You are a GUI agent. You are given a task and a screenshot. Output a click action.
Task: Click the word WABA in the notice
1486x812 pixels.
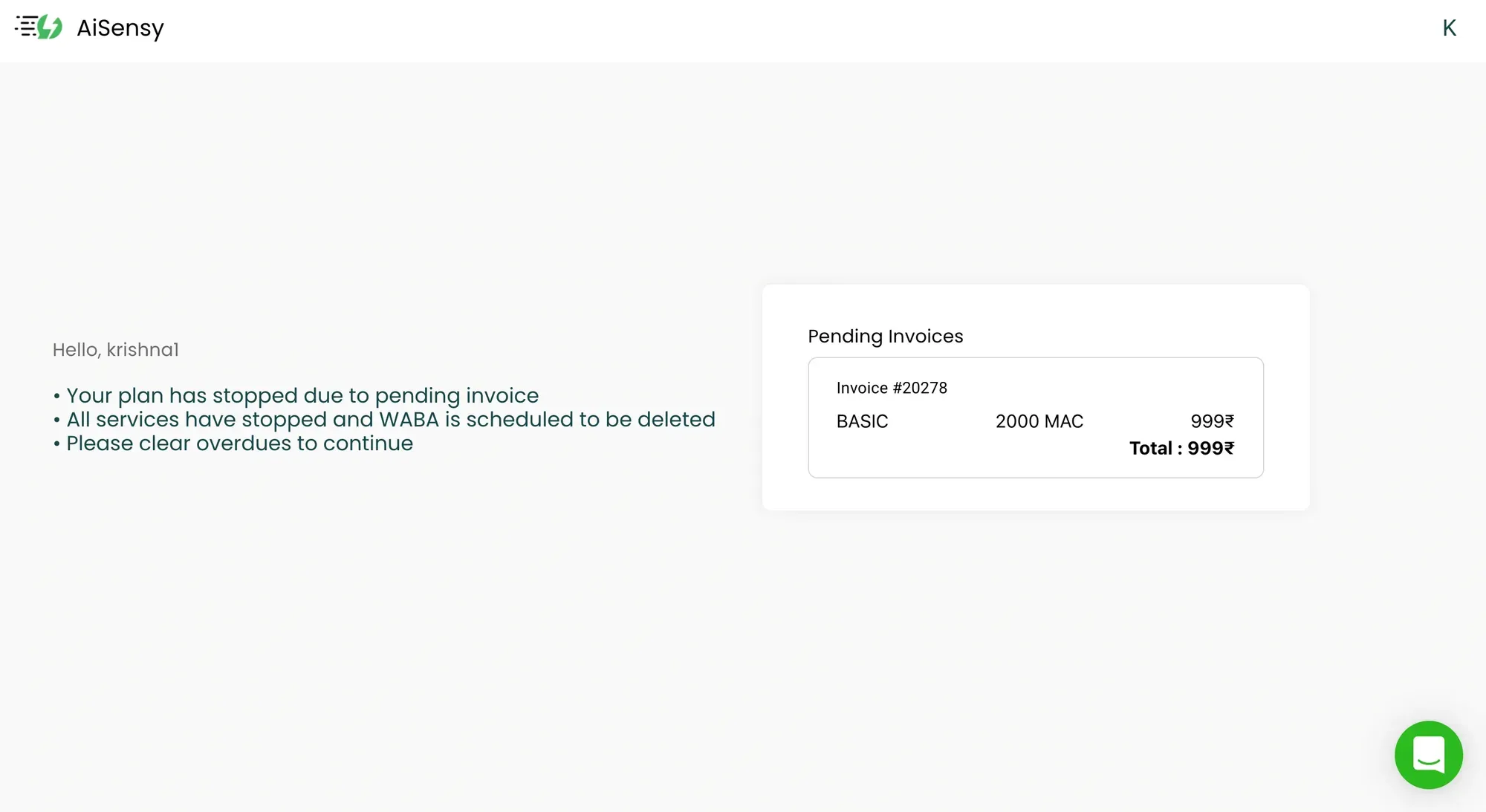pos(409,420)
